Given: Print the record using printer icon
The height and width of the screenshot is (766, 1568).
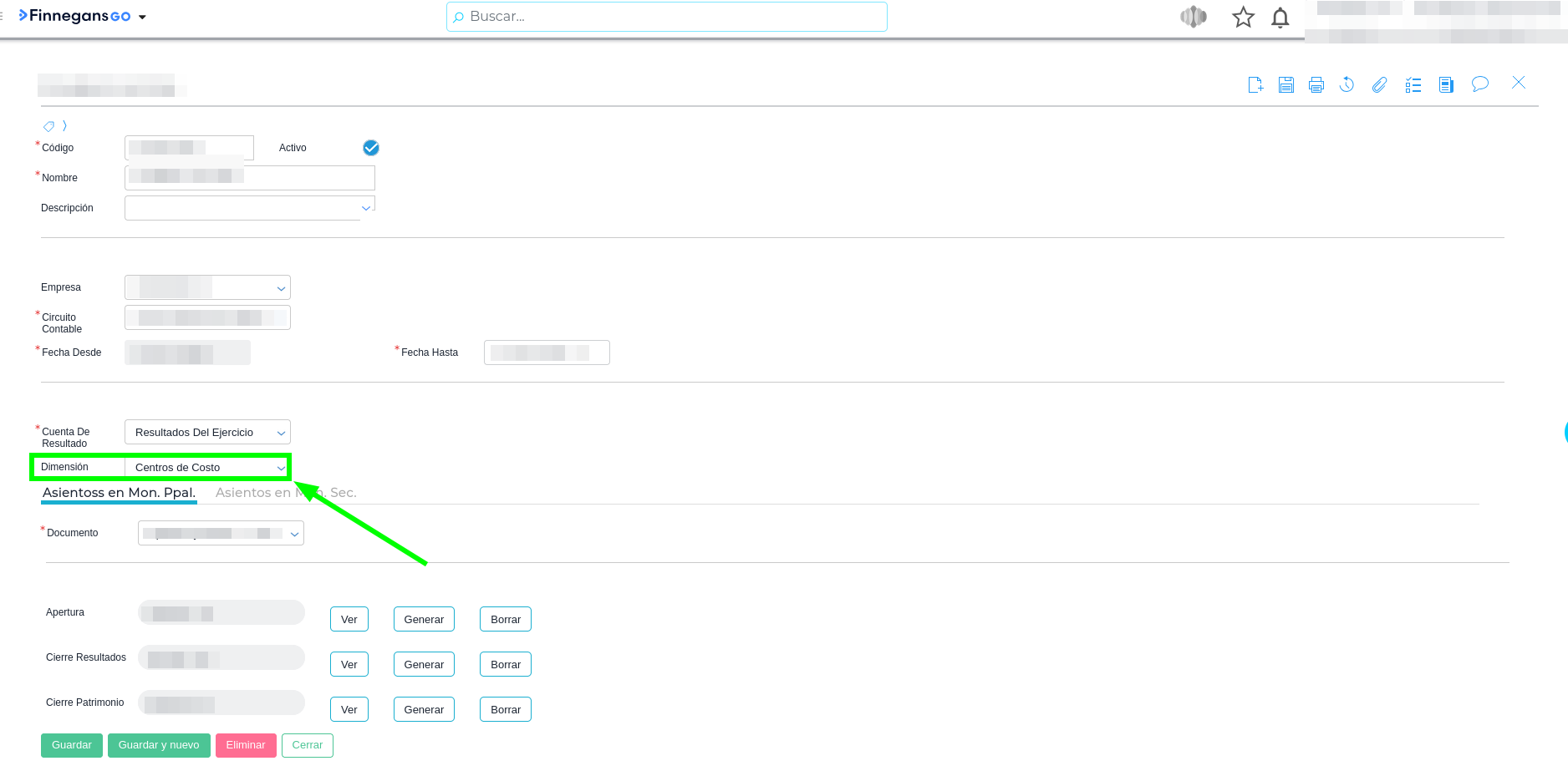Looking at the screenshot, I should [x=1316, y=84].
